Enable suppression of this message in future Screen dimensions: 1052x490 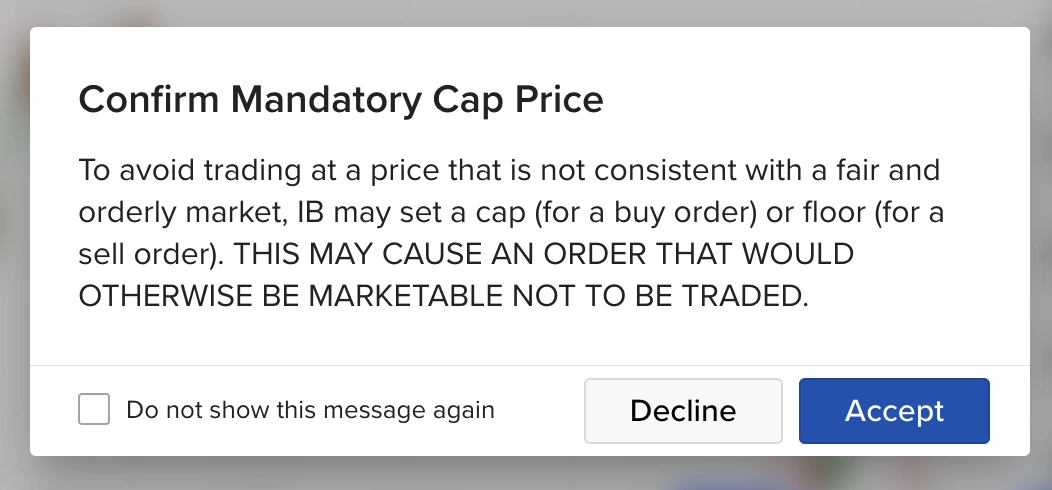click(94, 409)
